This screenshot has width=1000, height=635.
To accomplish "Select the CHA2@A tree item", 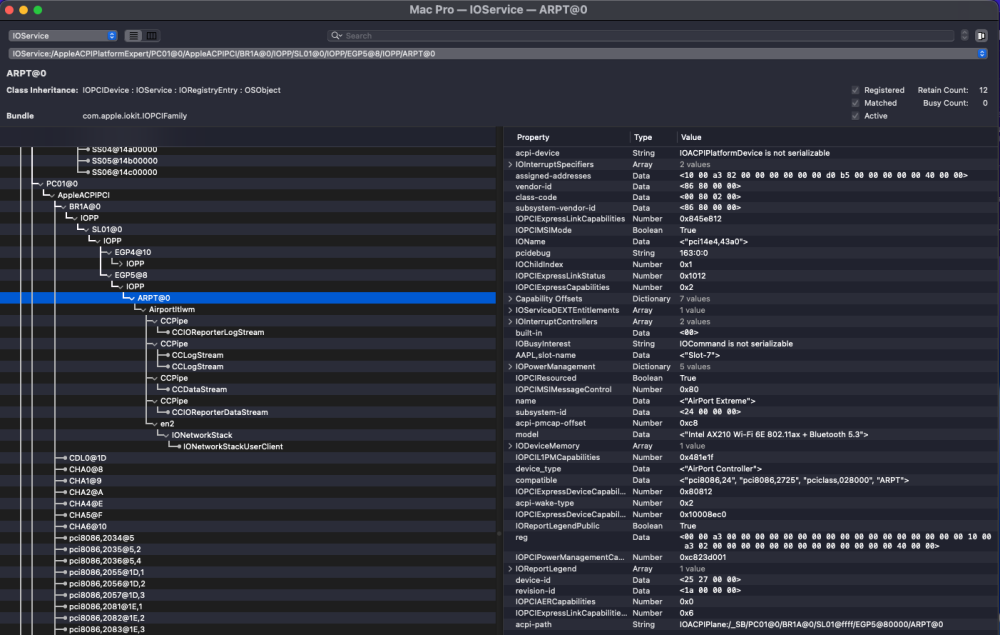I will coord(86,492).
